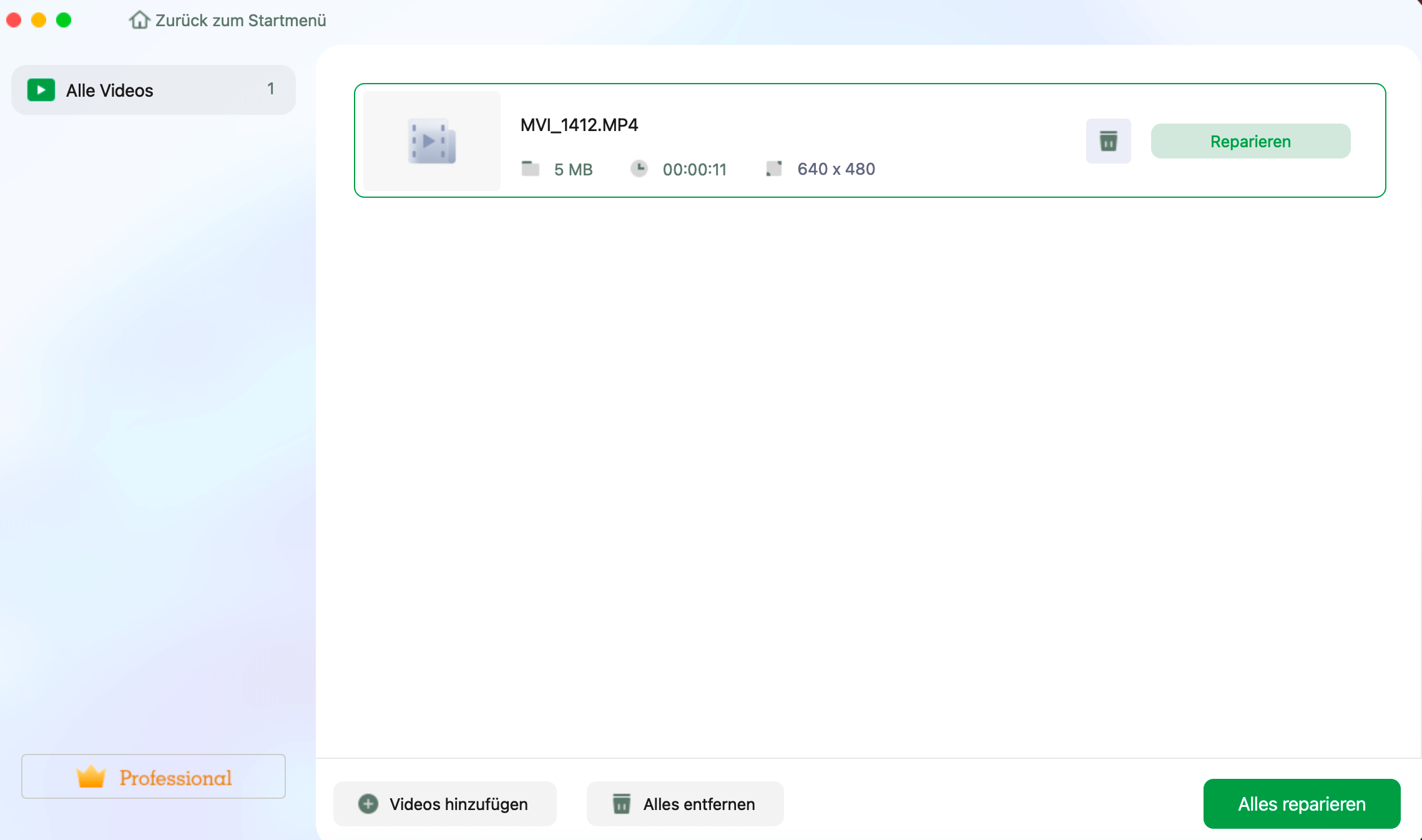1422x840 pixels.
Task: Click the green play icon beside Alle Videos
Action: (41, 90)
